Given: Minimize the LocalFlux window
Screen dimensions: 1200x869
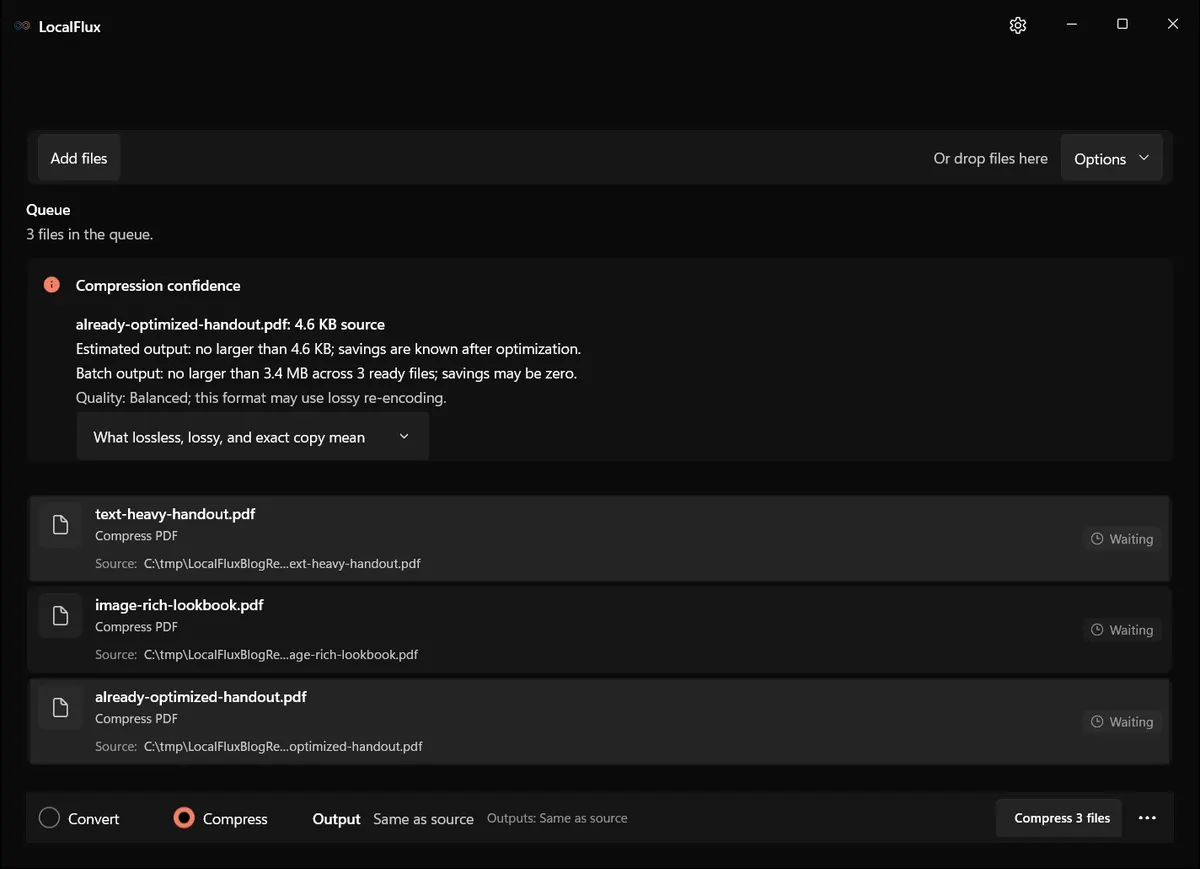Looking at the screenshot, I should pyautogui.click(x=1071, y=25).
